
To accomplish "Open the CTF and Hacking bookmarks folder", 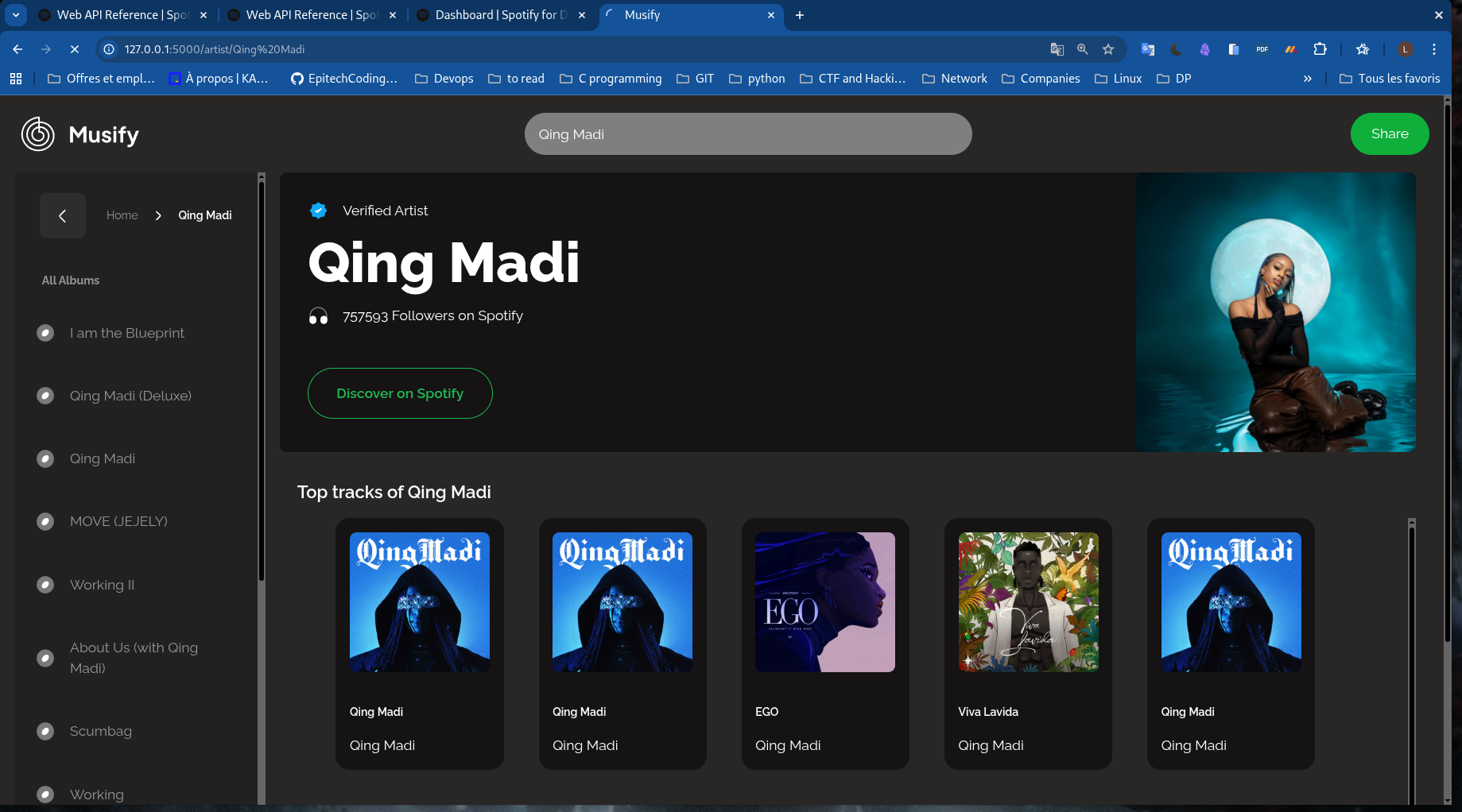I will pos(852,79).
